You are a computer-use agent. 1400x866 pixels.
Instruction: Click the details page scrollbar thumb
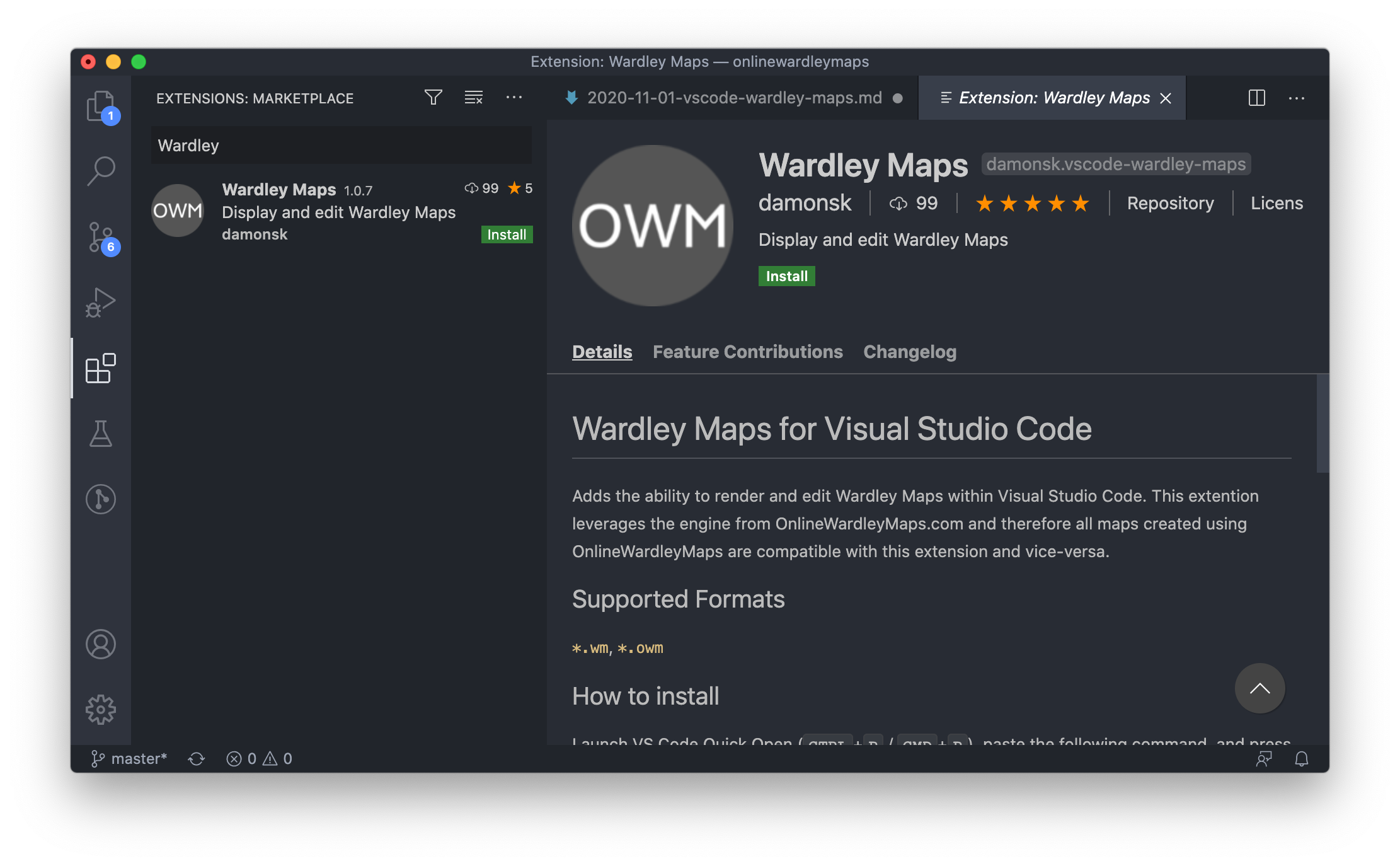(1323, 424)
